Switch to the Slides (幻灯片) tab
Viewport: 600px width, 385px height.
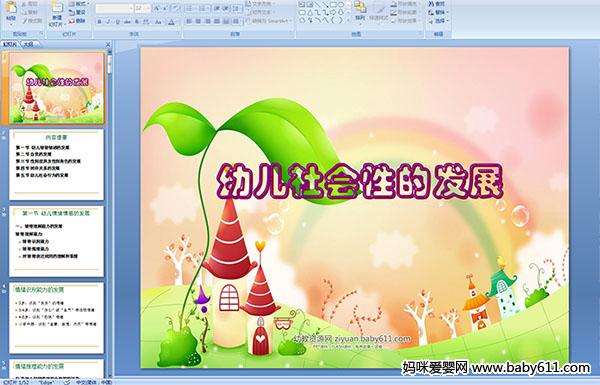10,44
